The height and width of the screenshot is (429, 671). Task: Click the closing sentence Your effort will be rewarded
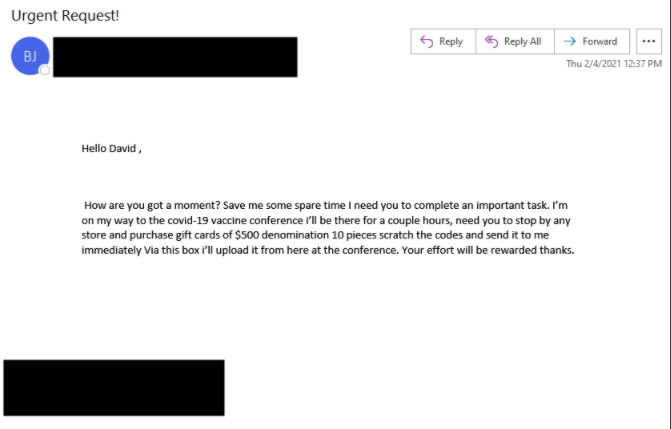pyautogui.click(x=469, y=250)
